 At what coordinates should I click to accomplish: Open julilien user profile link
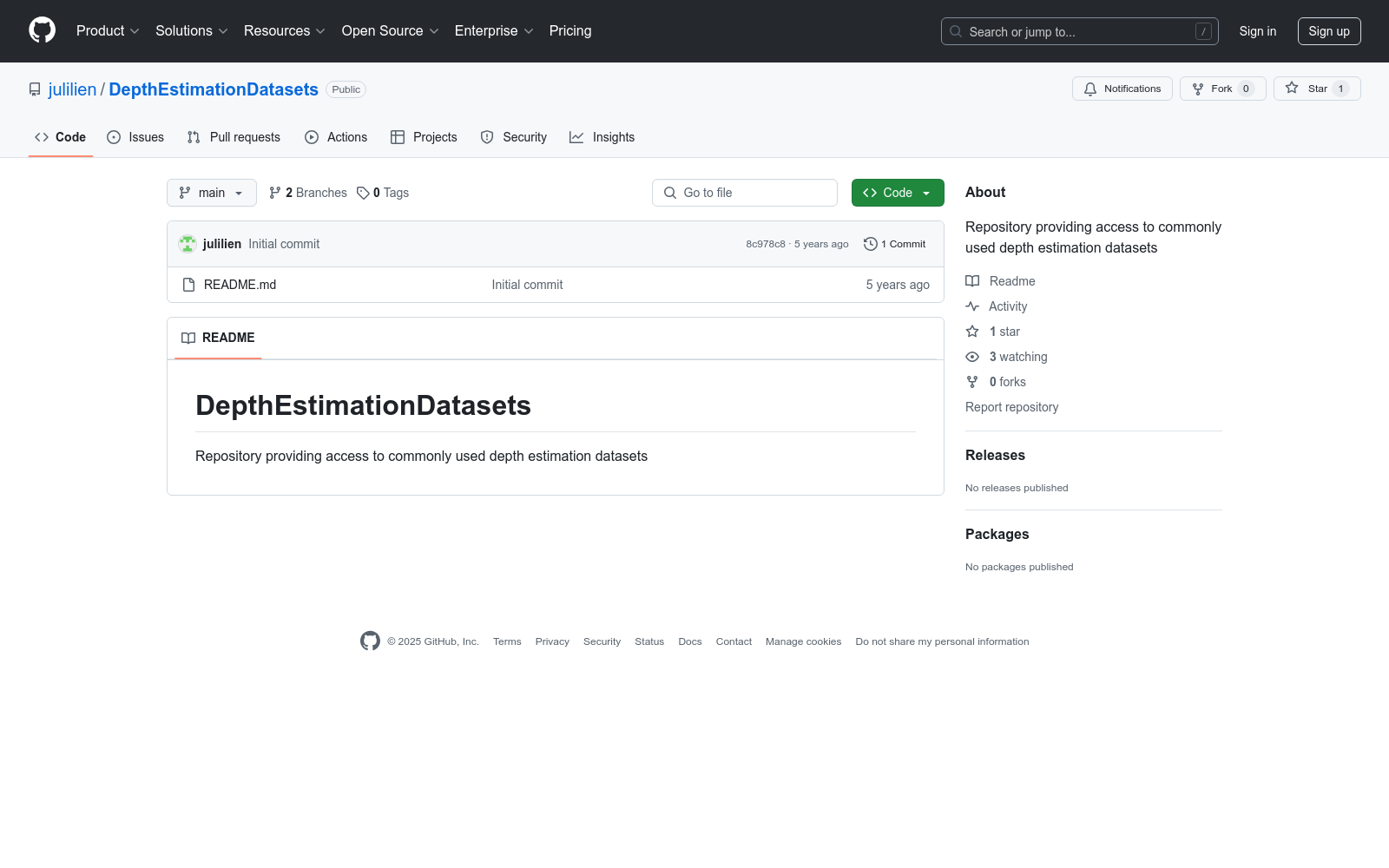tap(72, 89)
